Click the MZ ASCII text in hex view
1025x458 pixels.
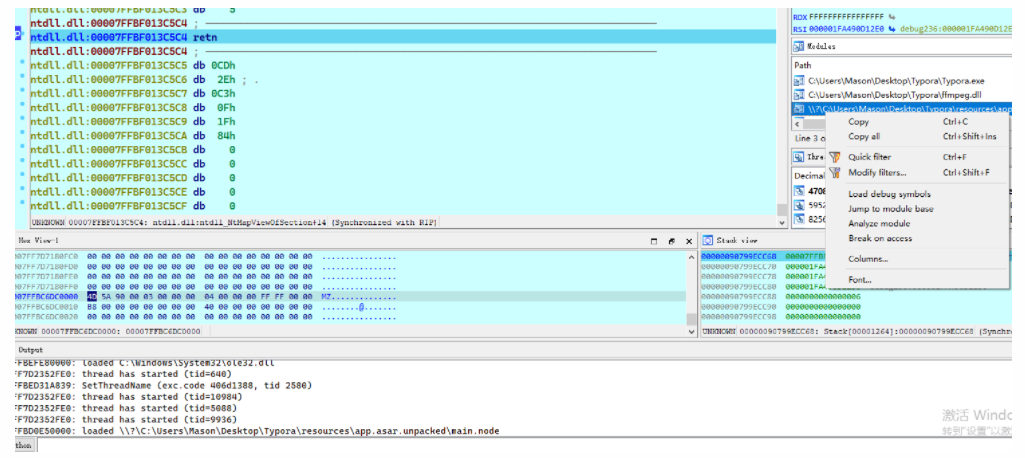326,295
